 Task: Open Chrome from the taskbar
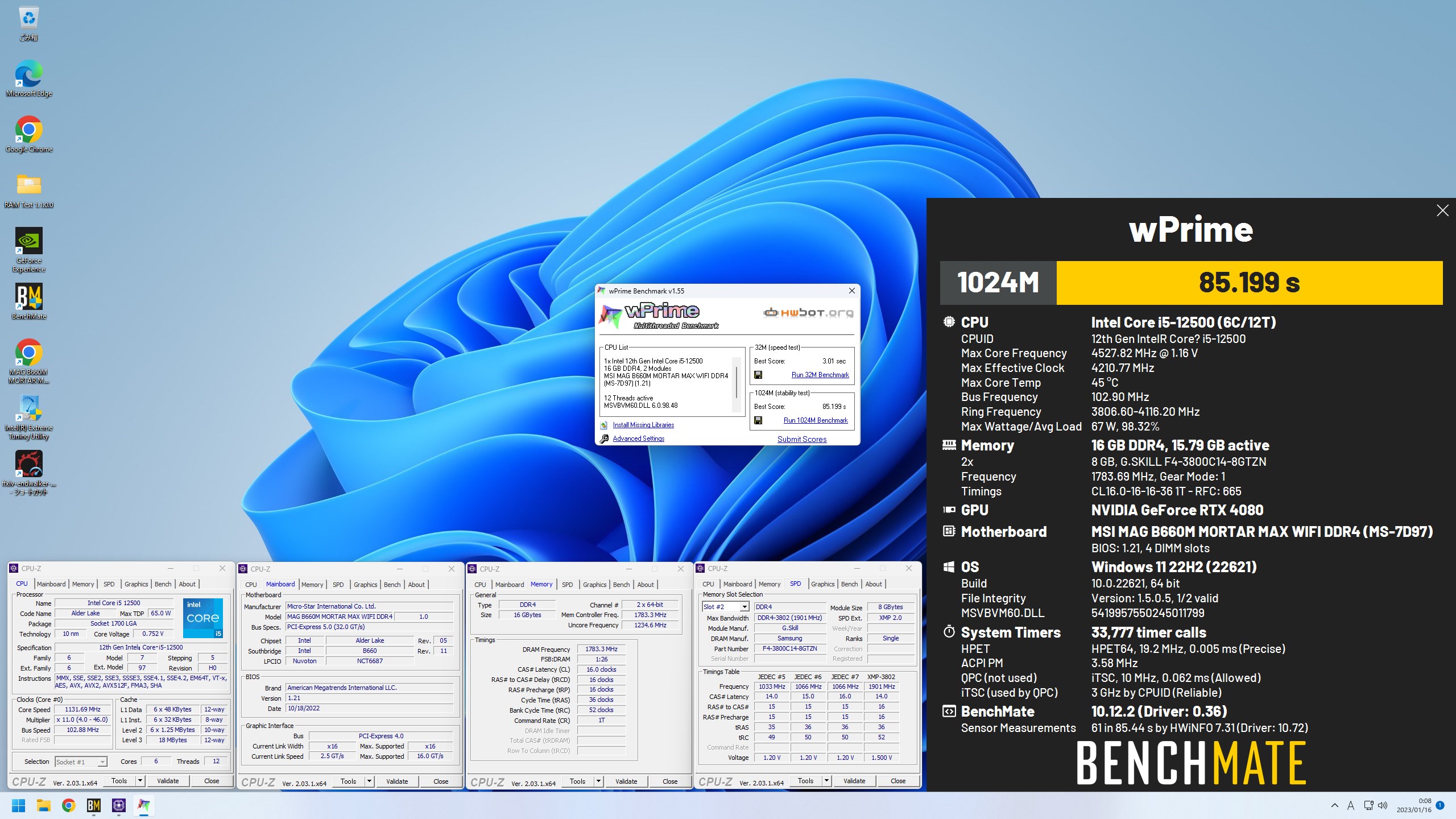pyautogui.click(x=68, y=805)
